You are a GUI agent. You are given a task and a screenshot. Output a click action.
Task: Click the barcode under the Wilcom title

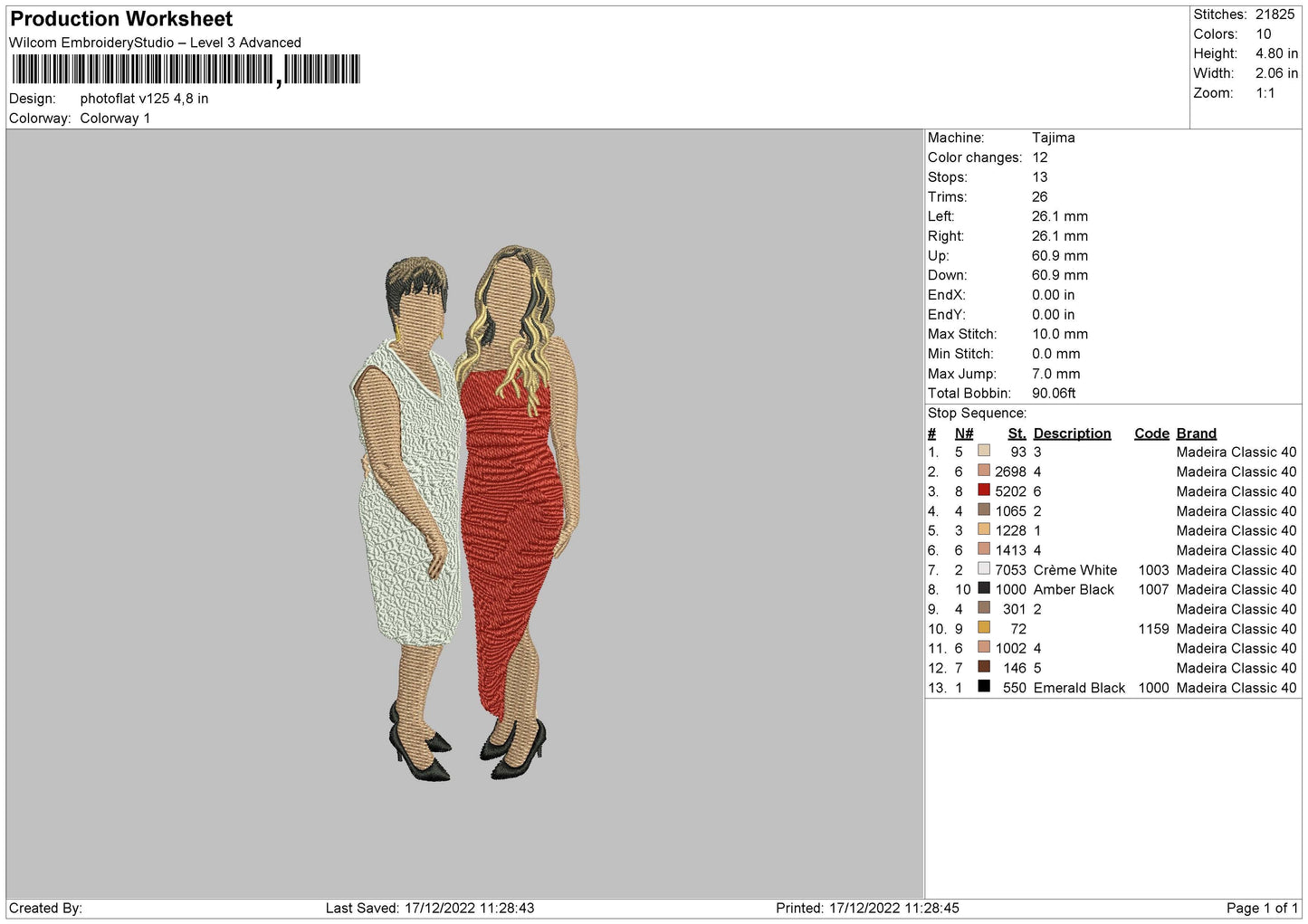[186, 70]
